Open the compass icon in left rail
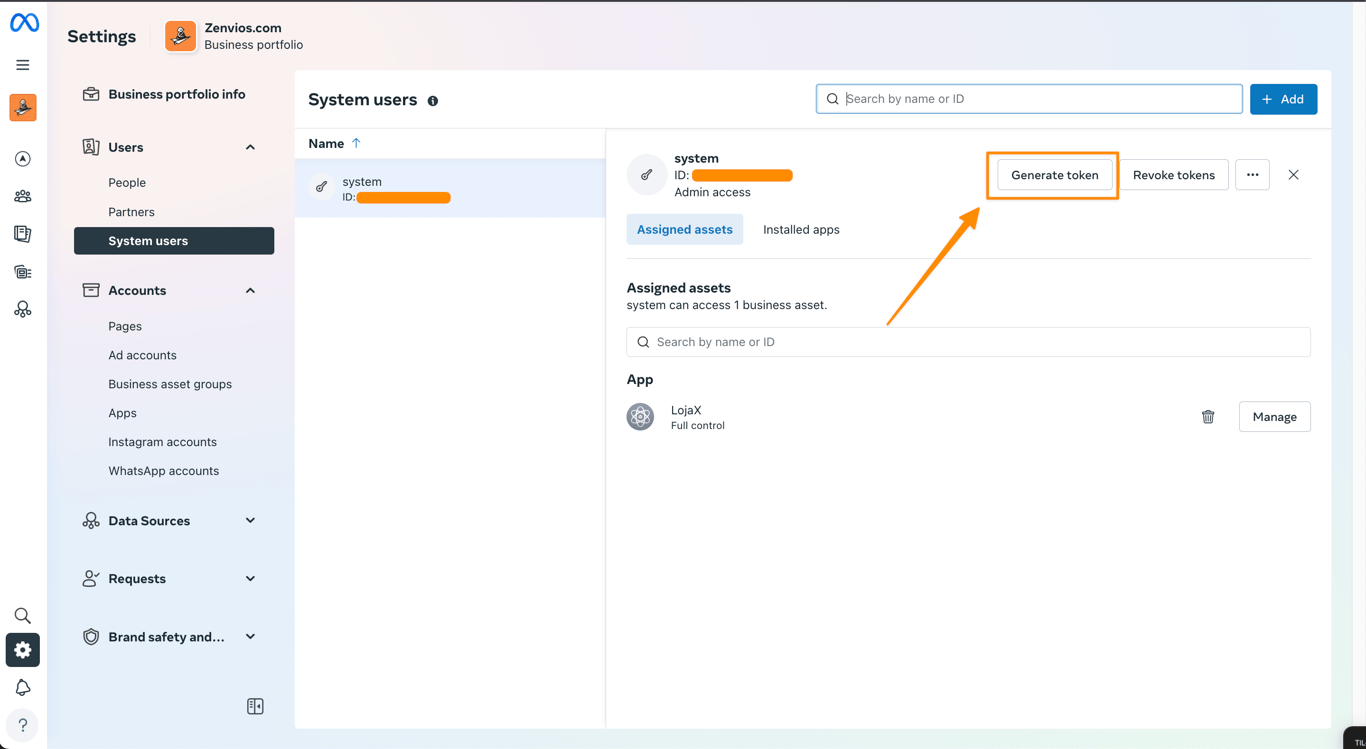 pyautogui.click(x=23, y=159)
